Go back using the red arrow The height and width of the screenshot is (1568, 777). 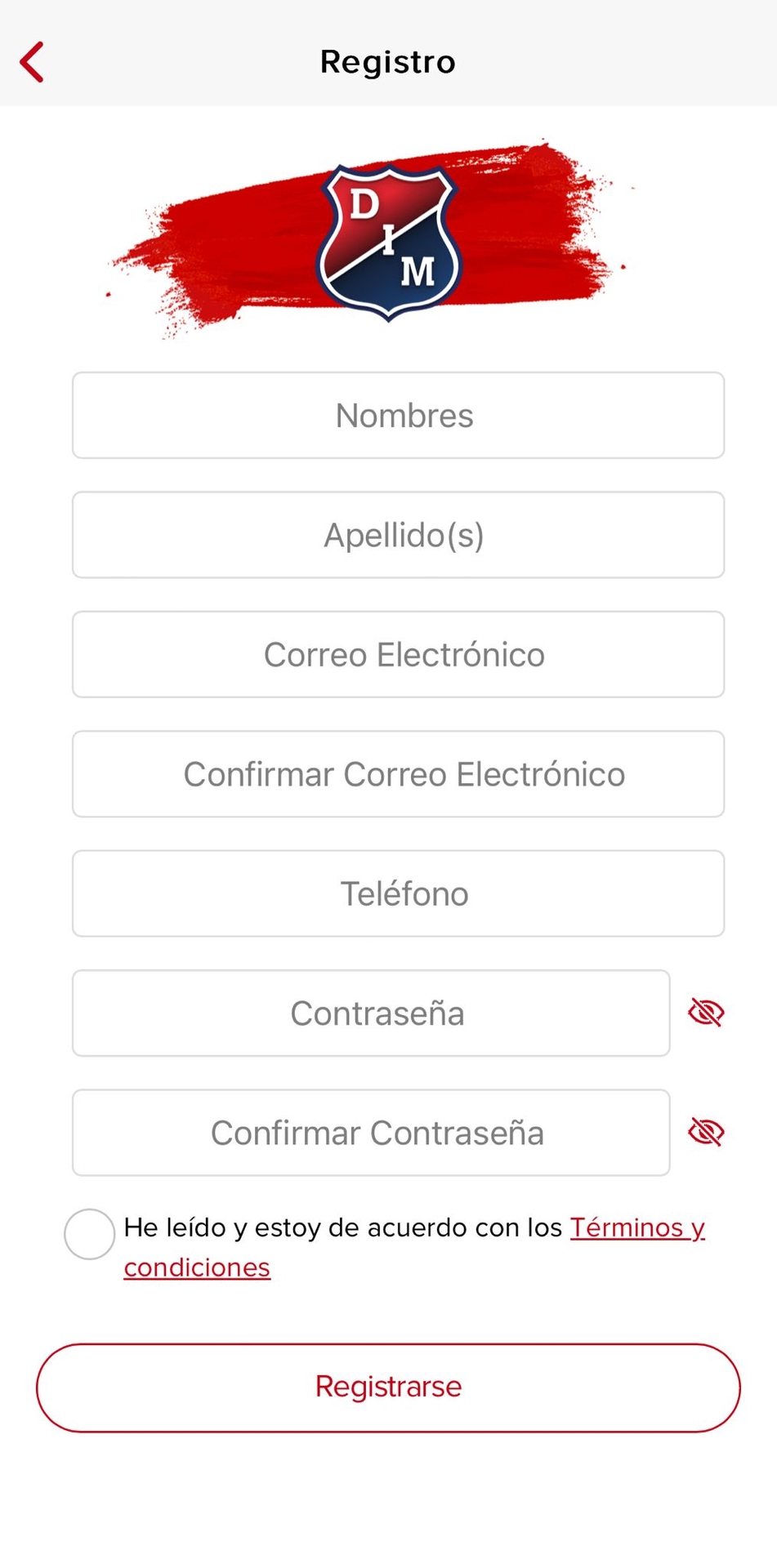(x=32, y=62)
